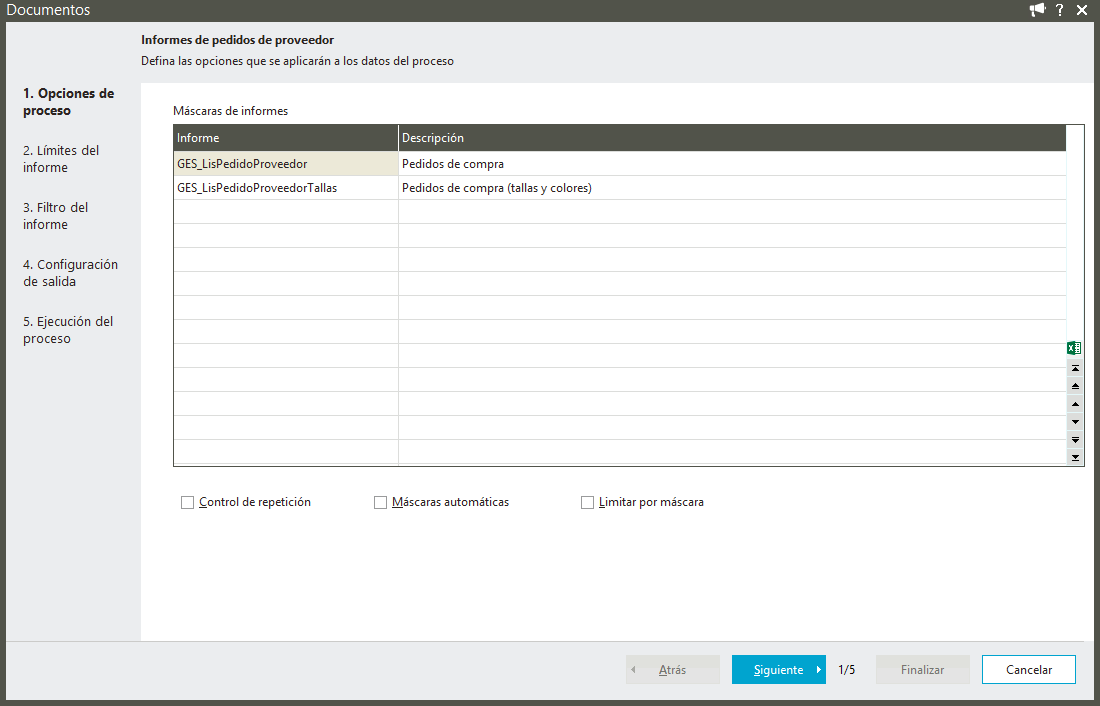Check Limitar por máscara option
Image resolution: width=1100 pixels, height=706 pixels.
click(x=587, y=502)
